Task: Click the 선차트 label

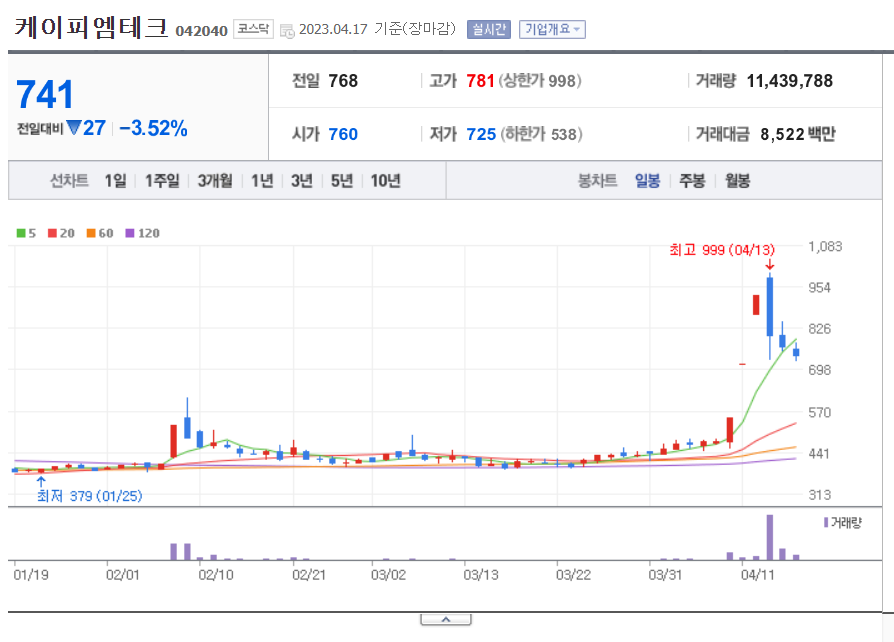Action: click(69, 181)
